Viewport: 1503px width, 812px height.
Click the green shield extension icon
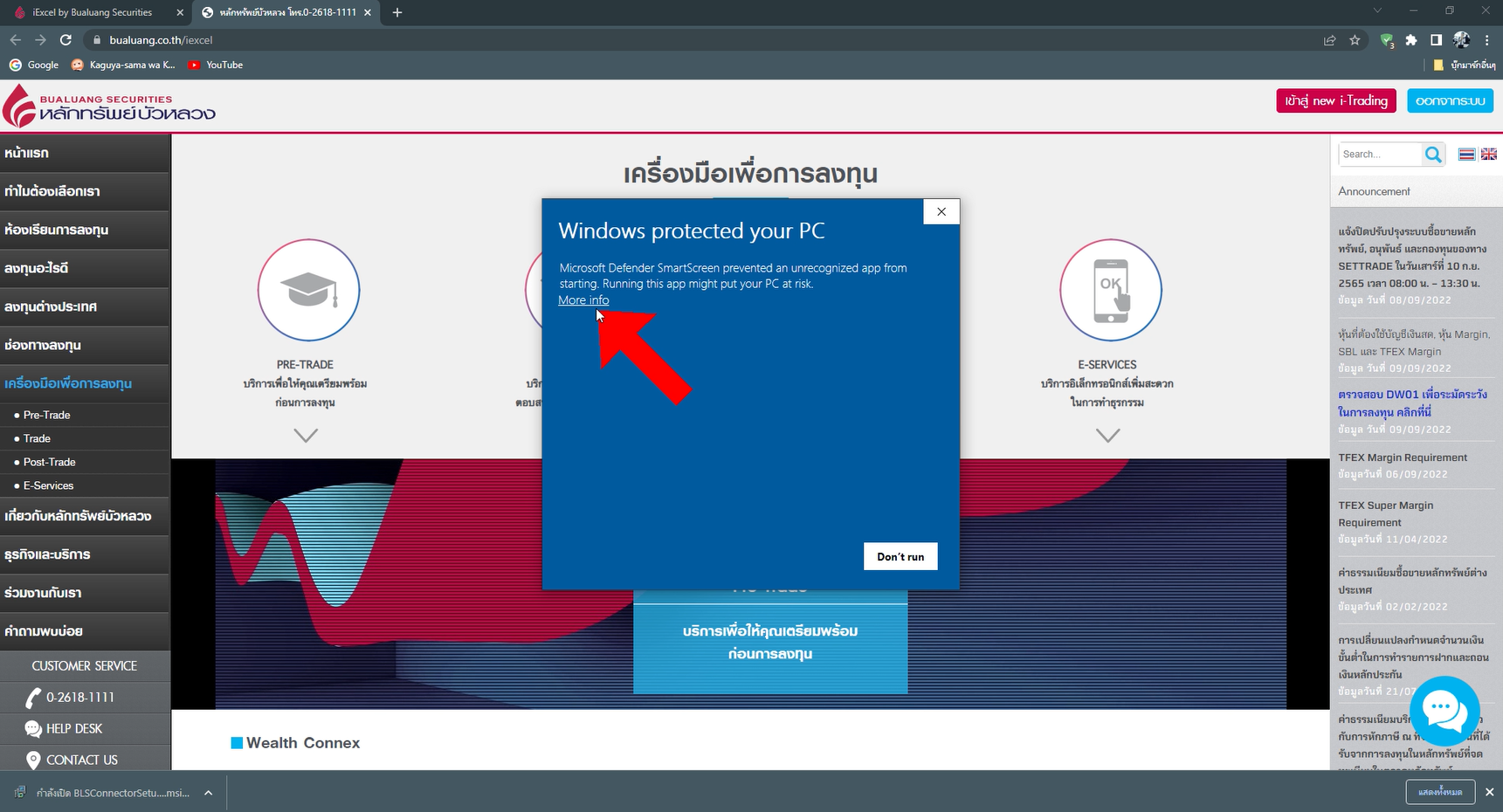1387,40
